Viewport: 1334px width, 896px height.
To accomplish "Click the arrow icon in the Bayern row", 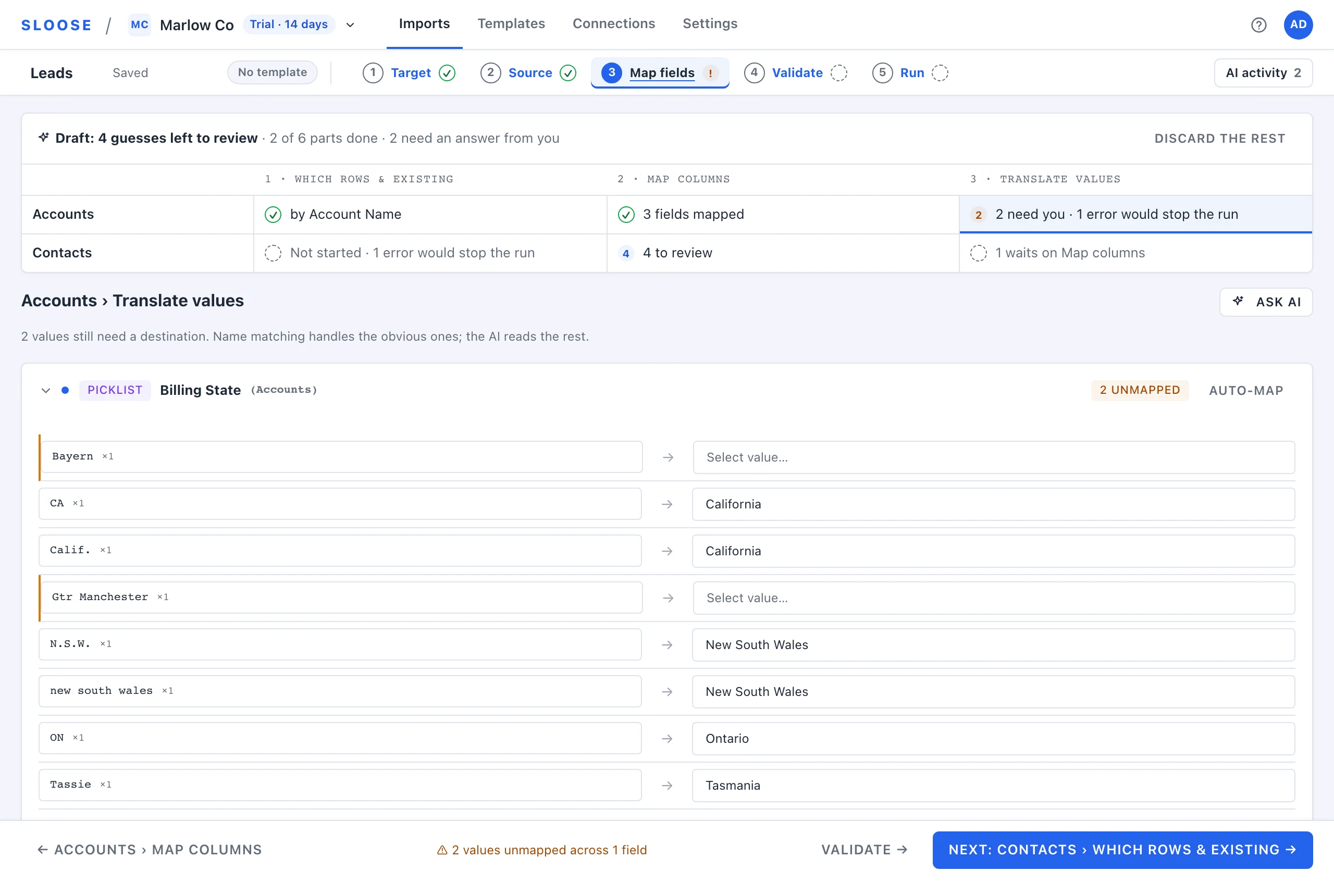I will tap(668, 457).
